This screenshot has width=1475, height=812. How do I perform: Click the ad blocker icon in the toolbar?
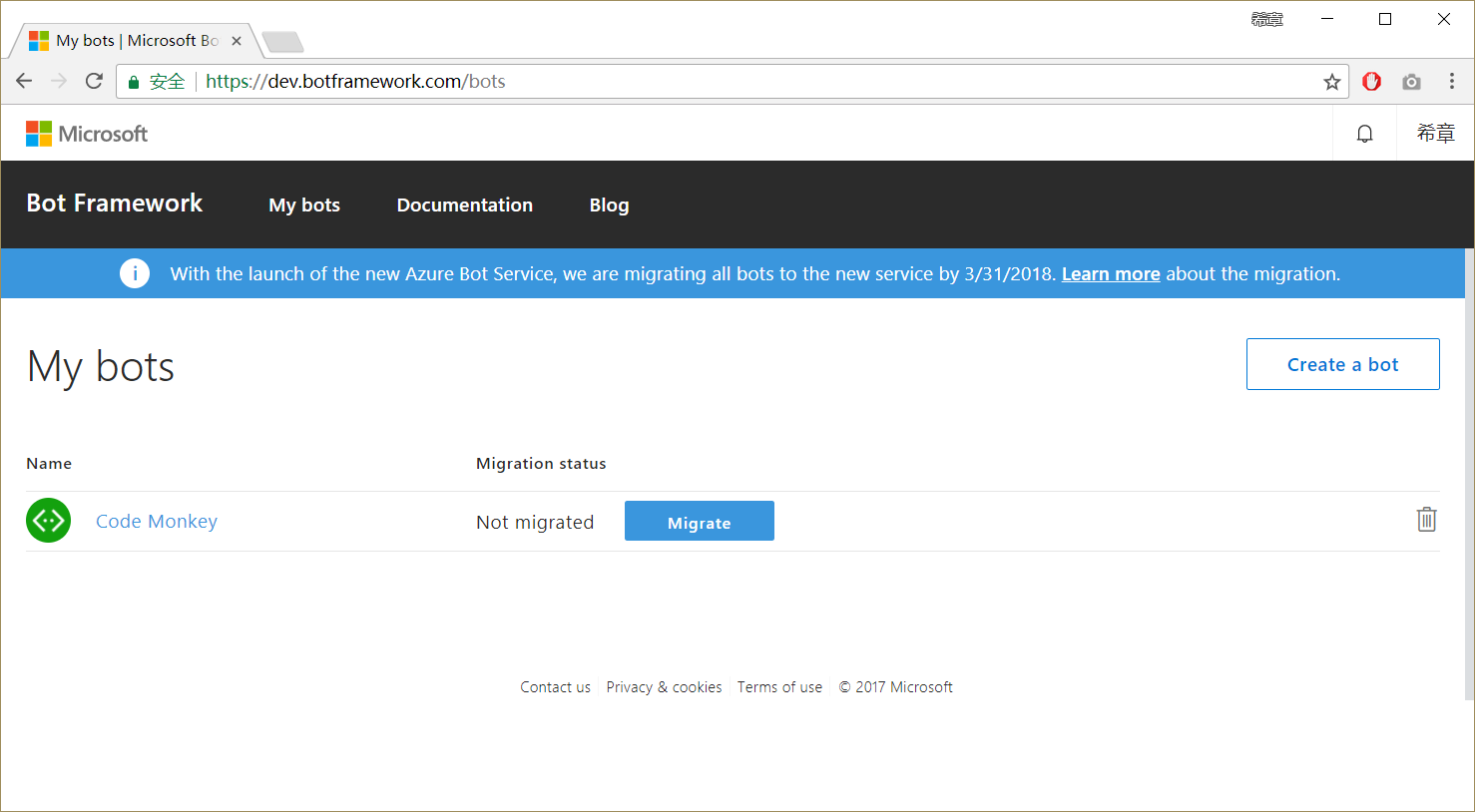click(1371, 81)
